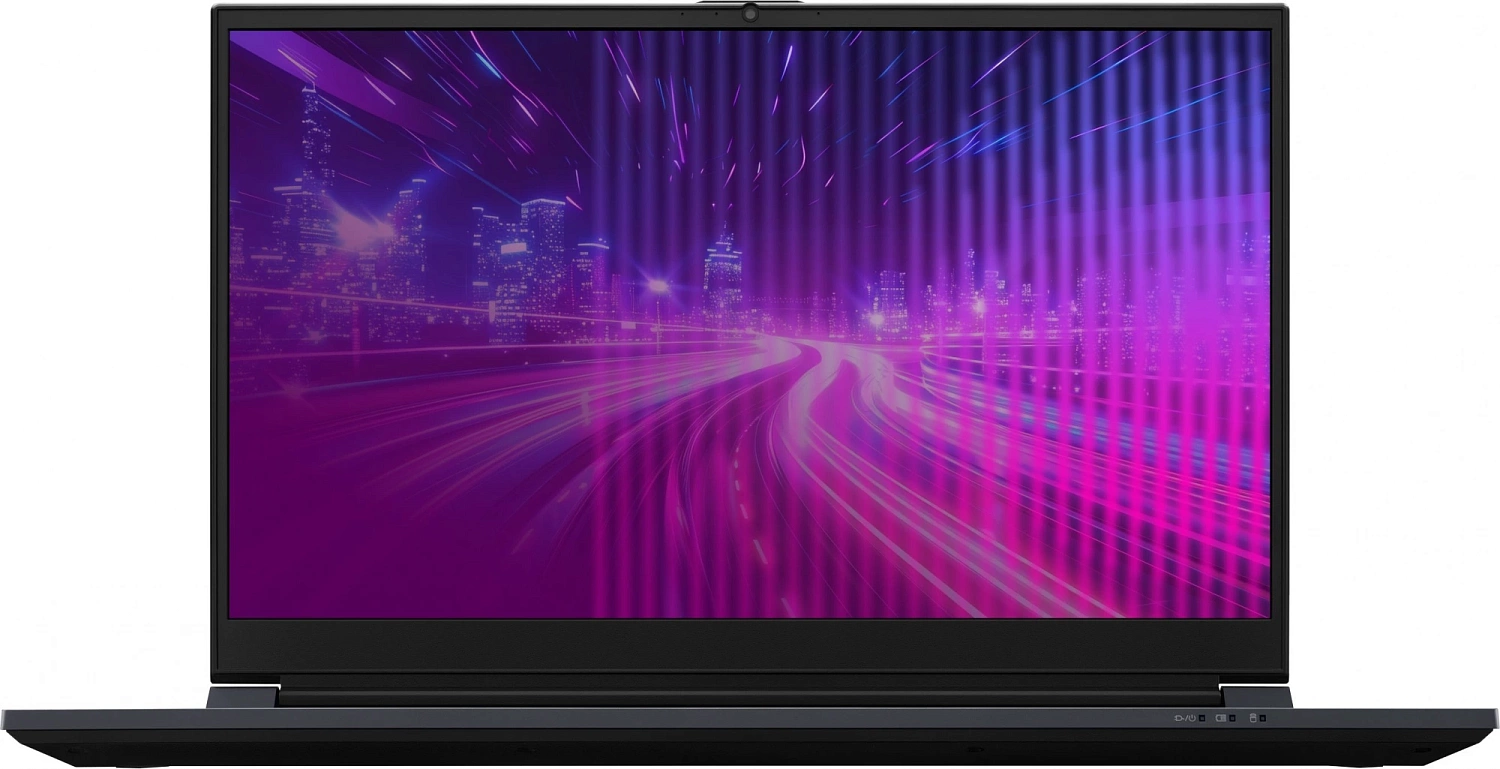This screenshot has width=1500, height=769.
Task: Click the tall skyscraper at wallpaper's left edge
Action: tap(313, 150)
